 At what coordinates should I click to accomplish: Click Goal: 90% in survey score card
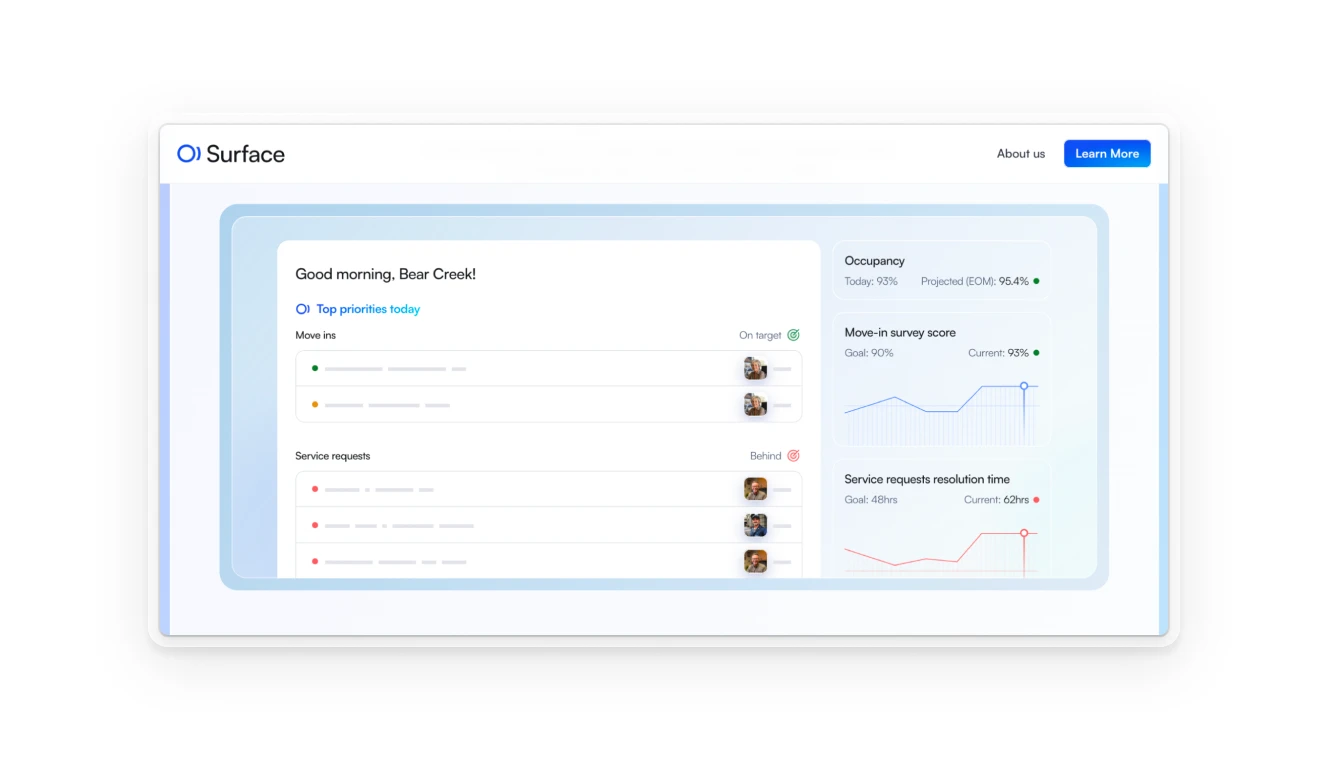(x=869, y=353)
